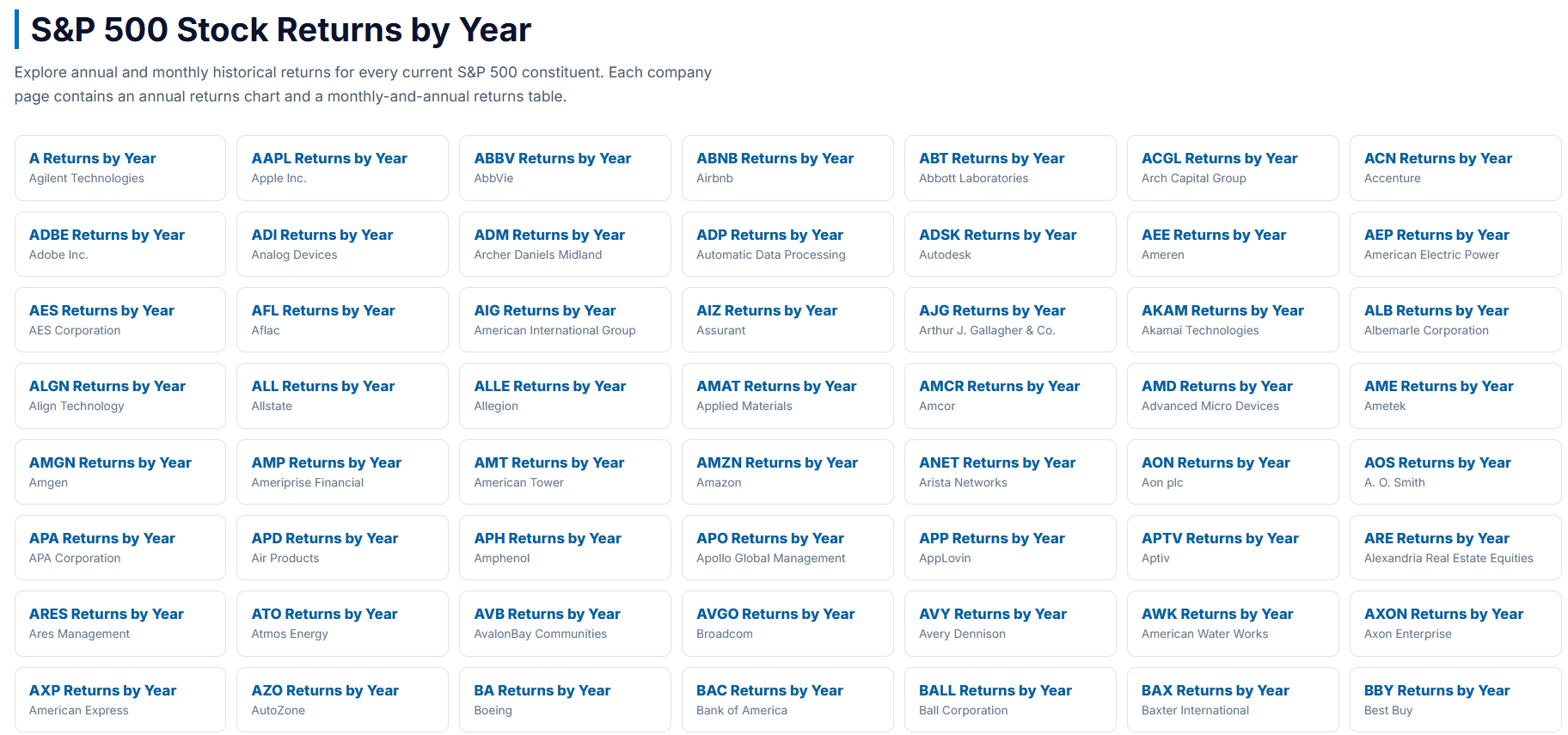
Task: View AFL Returns by Year
Action: 342,320
